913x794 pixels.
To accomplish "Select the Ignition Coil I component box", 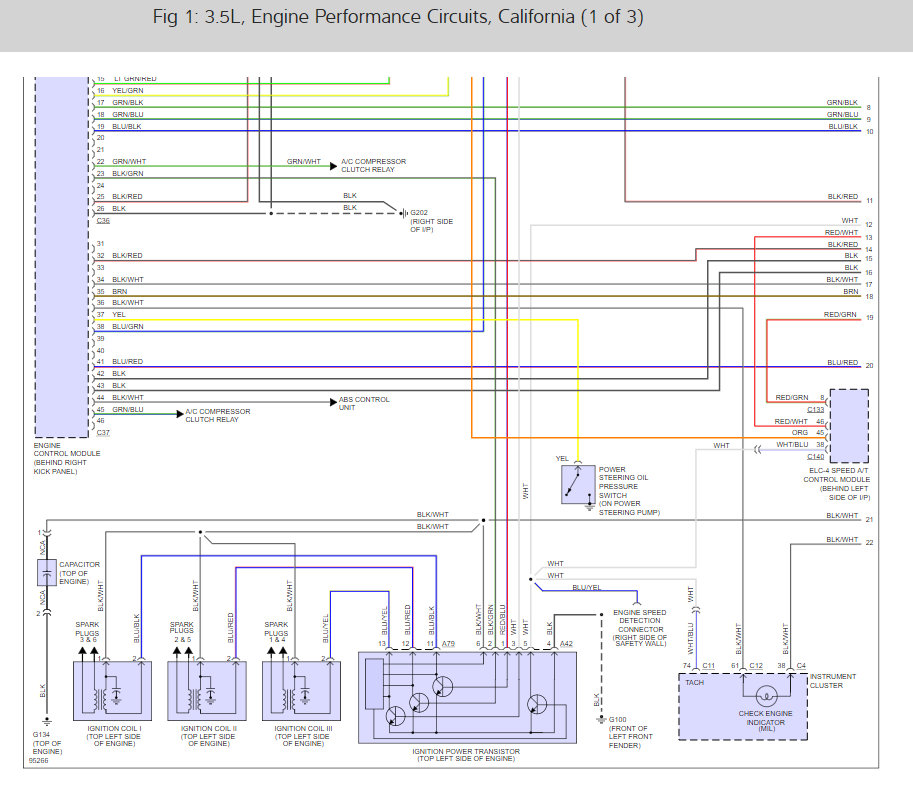I will coord(112,690).
